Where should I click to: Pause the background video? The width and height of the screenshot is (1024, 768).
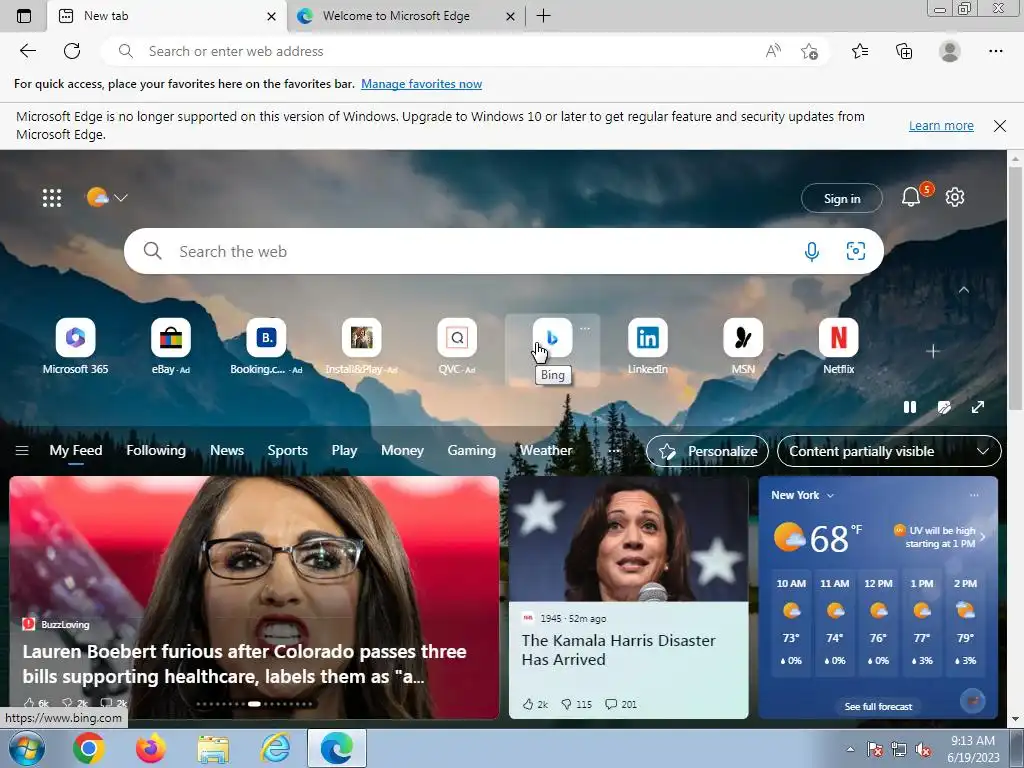pos(910,408)
